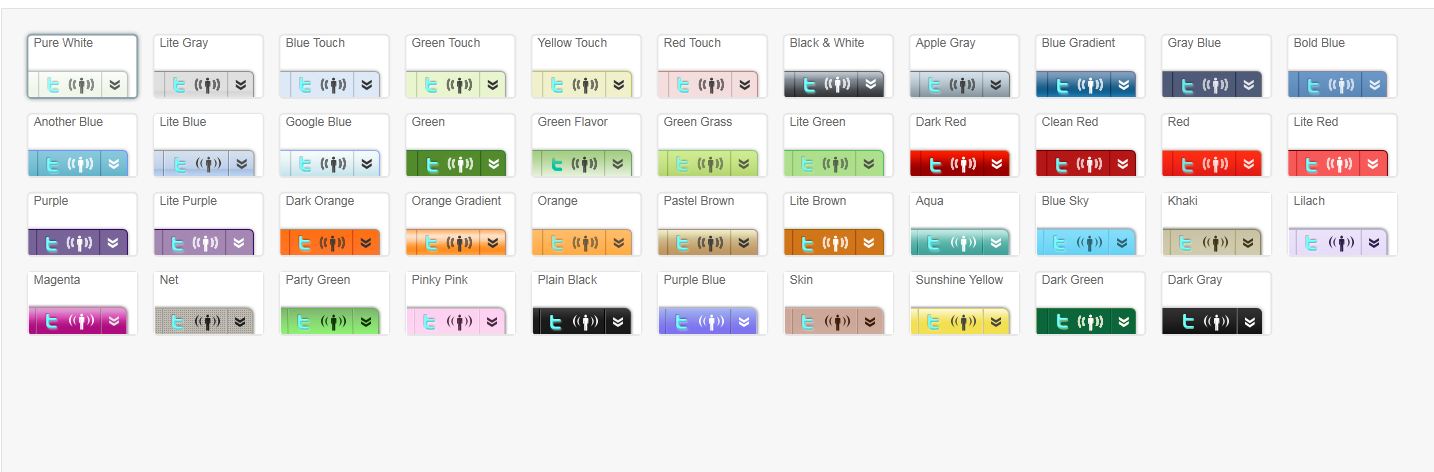Click the Yellow Touch theme name
Image resolution: width=1434 pixels, height=472 pixels.
point(572,43)
